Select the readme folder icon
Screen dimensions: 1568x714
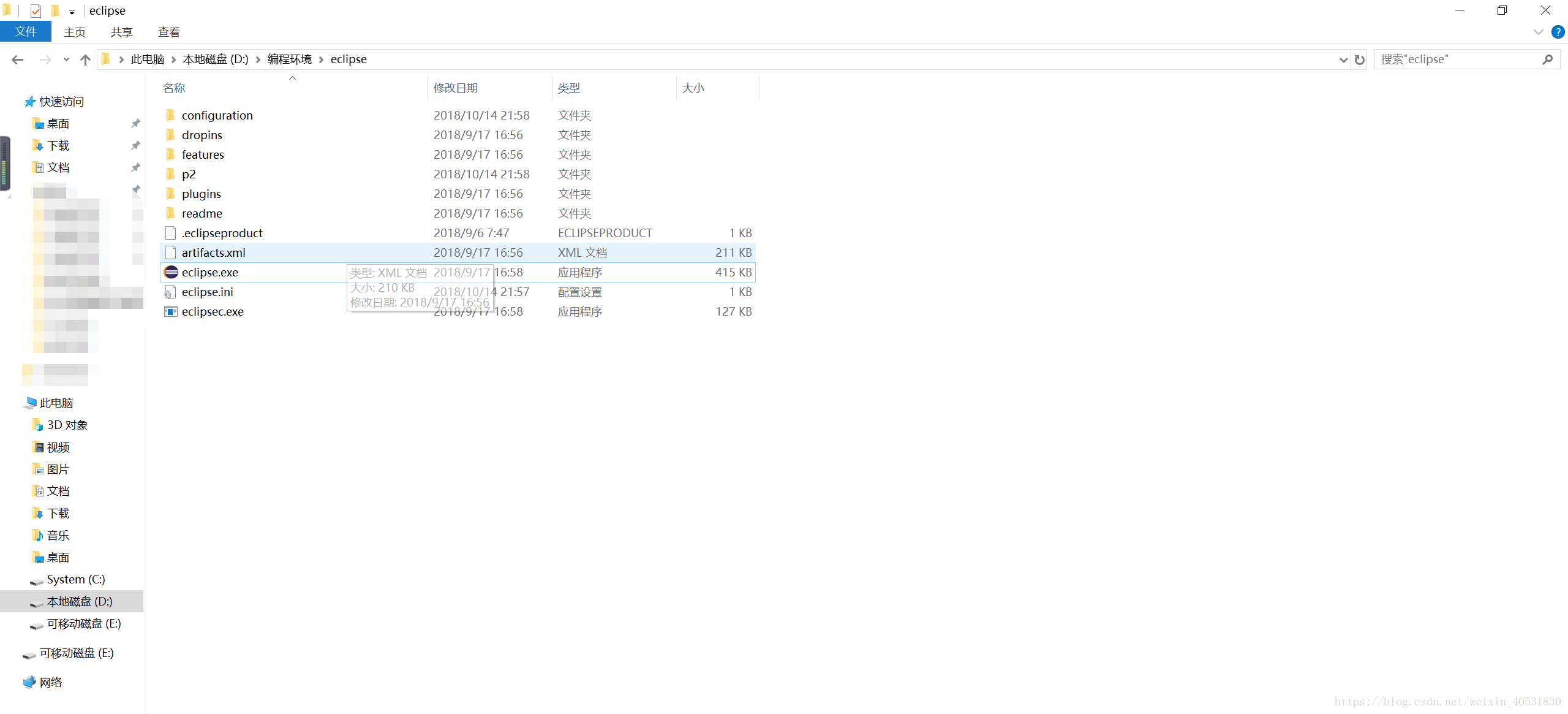click(x=171, y=213)
